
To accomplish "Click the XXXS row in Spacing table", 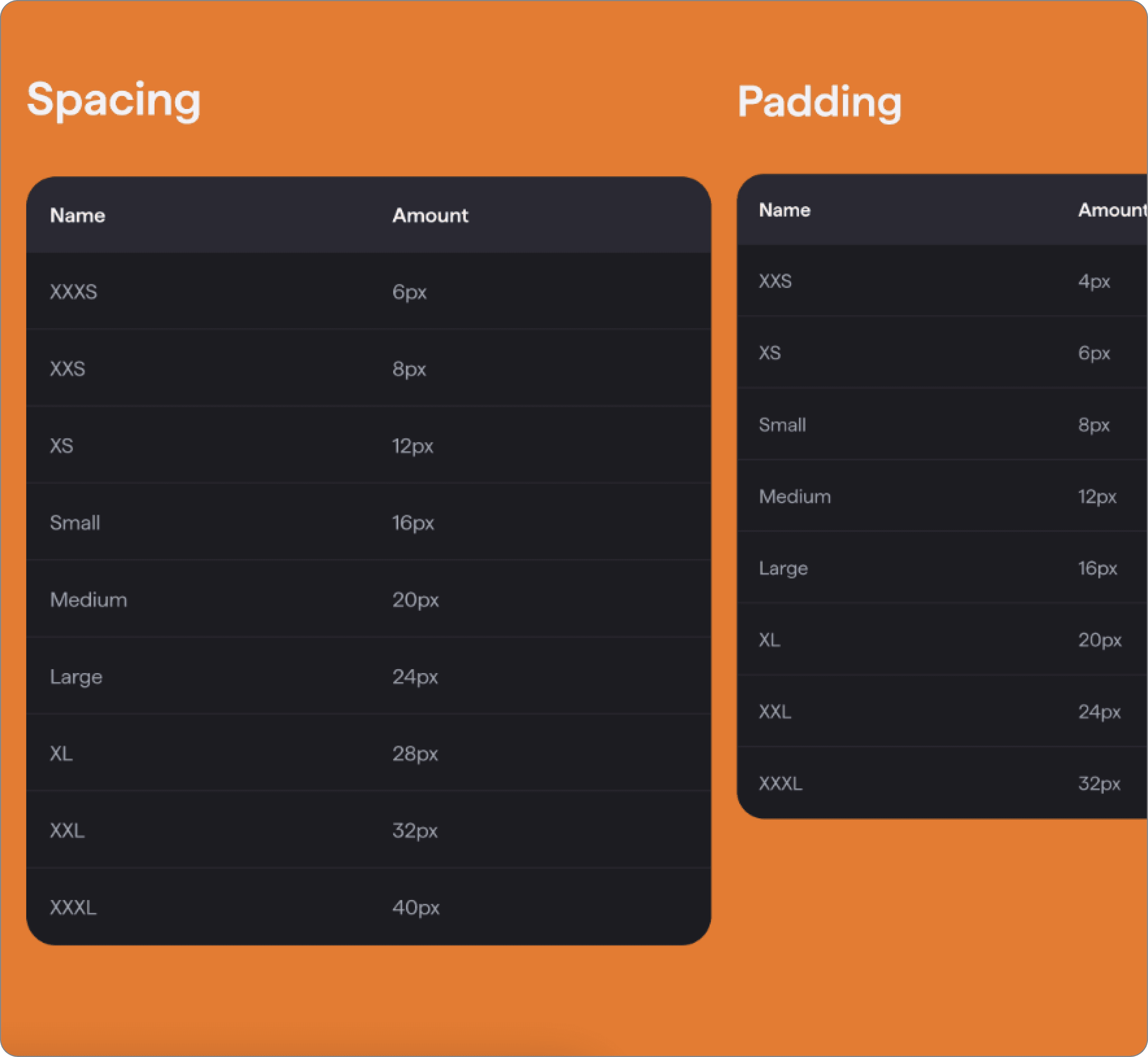I will click(x=369, y=291).
